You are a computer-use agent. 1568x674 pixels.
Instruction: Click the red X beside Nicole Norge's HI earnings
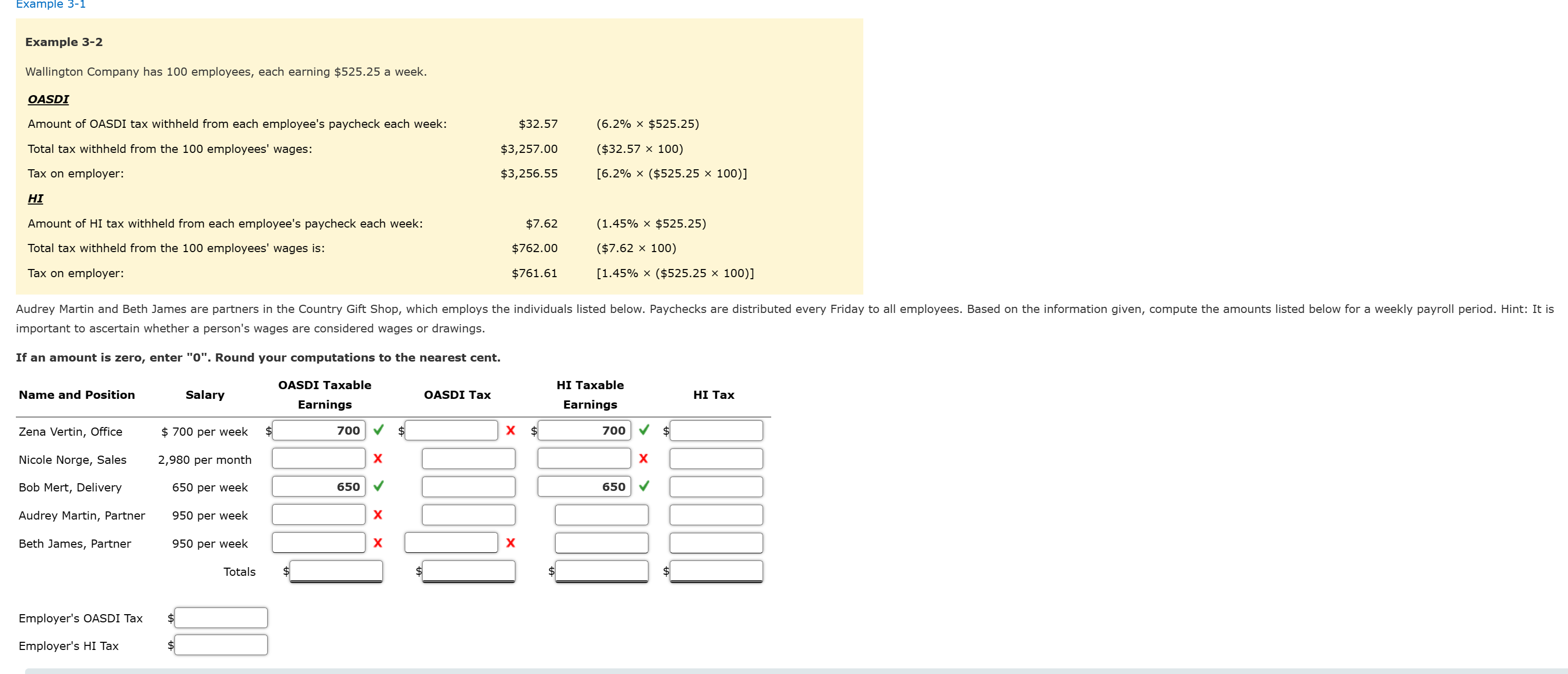[644, 459]
